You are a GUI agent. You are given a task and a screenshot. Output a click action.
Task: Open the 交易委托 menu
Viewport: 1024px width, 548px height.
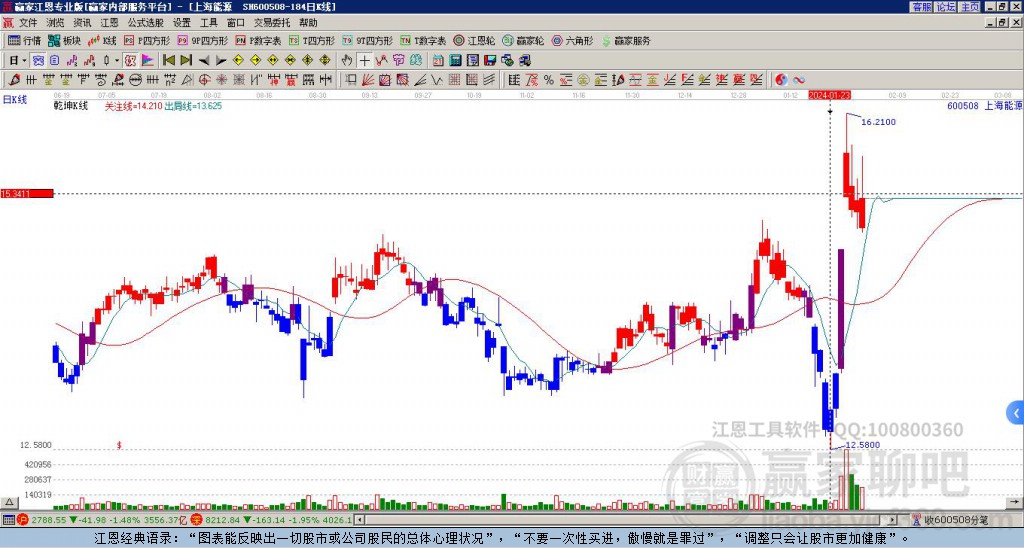tap(272, 23)
